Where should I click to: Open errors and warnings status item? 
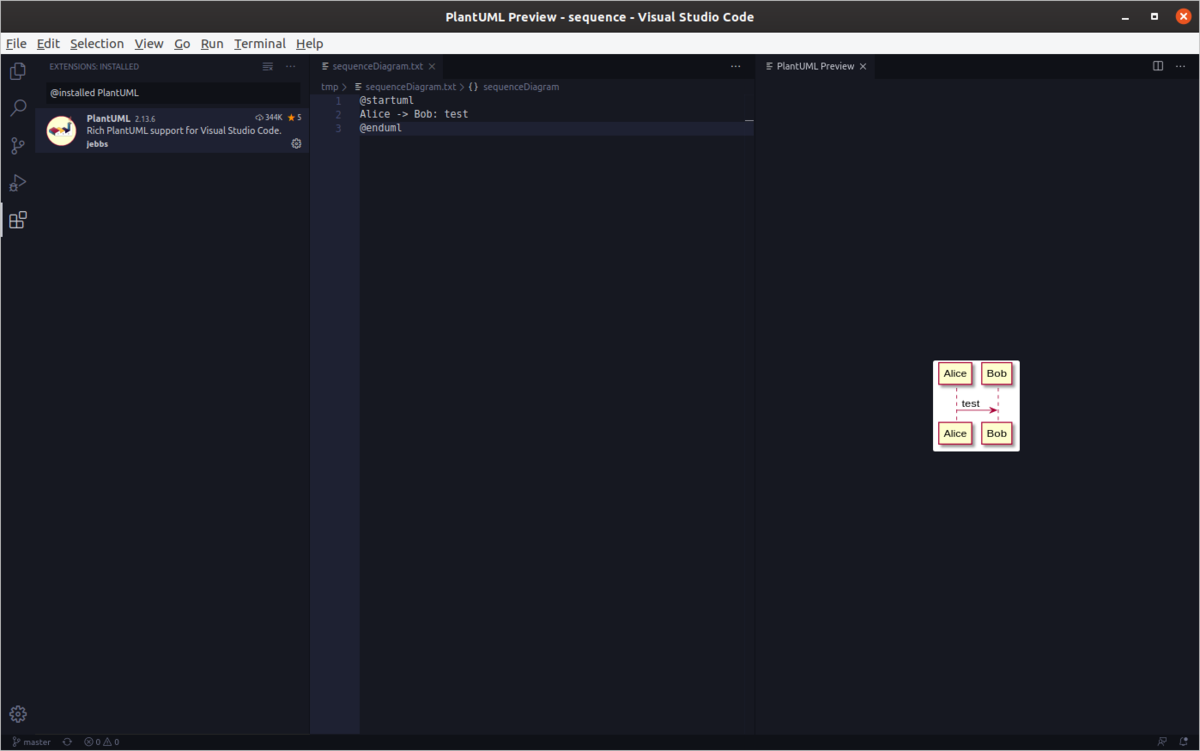tap(101, 742)
